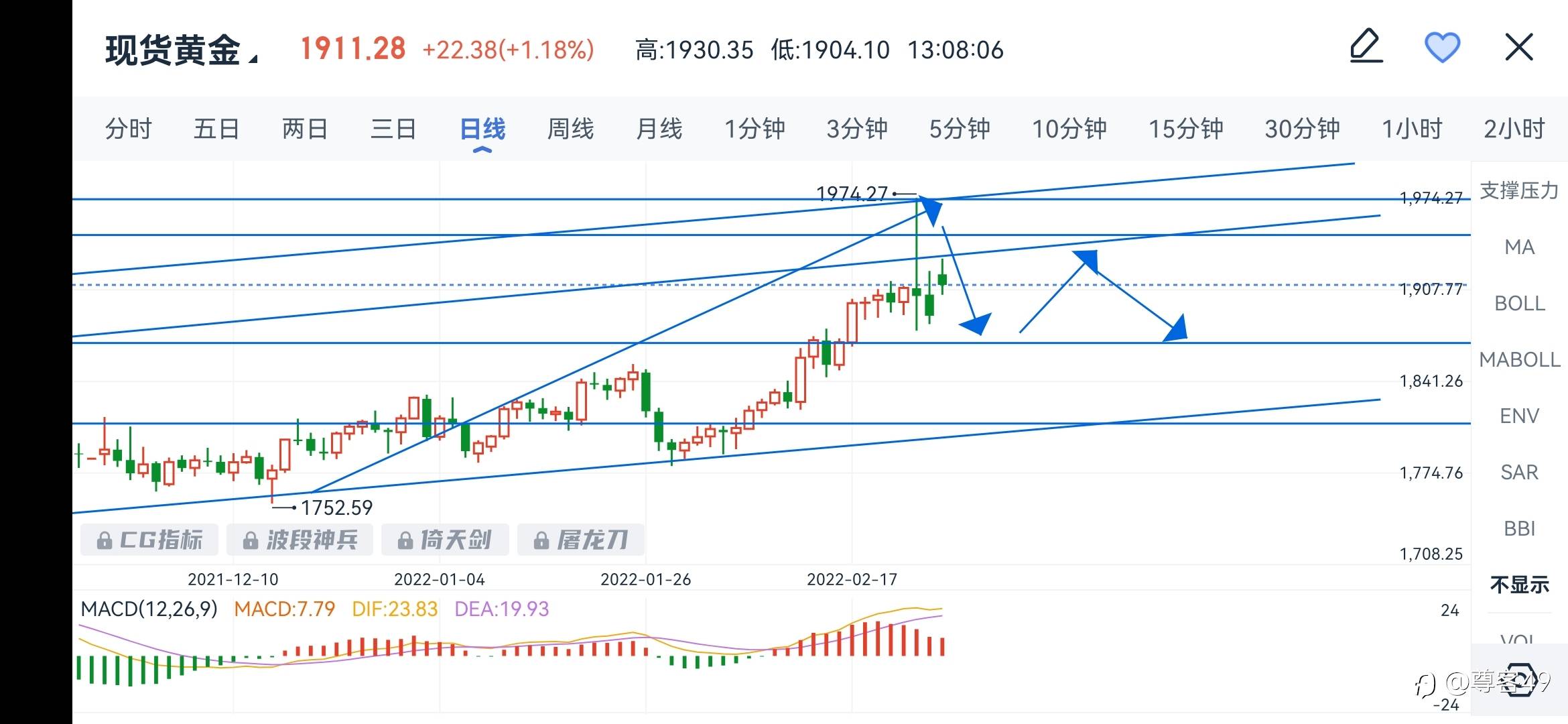The image size is (1568, 724).
Task: Tap the hexagon icon at bottom right
Action: (x=1520, y=680)
